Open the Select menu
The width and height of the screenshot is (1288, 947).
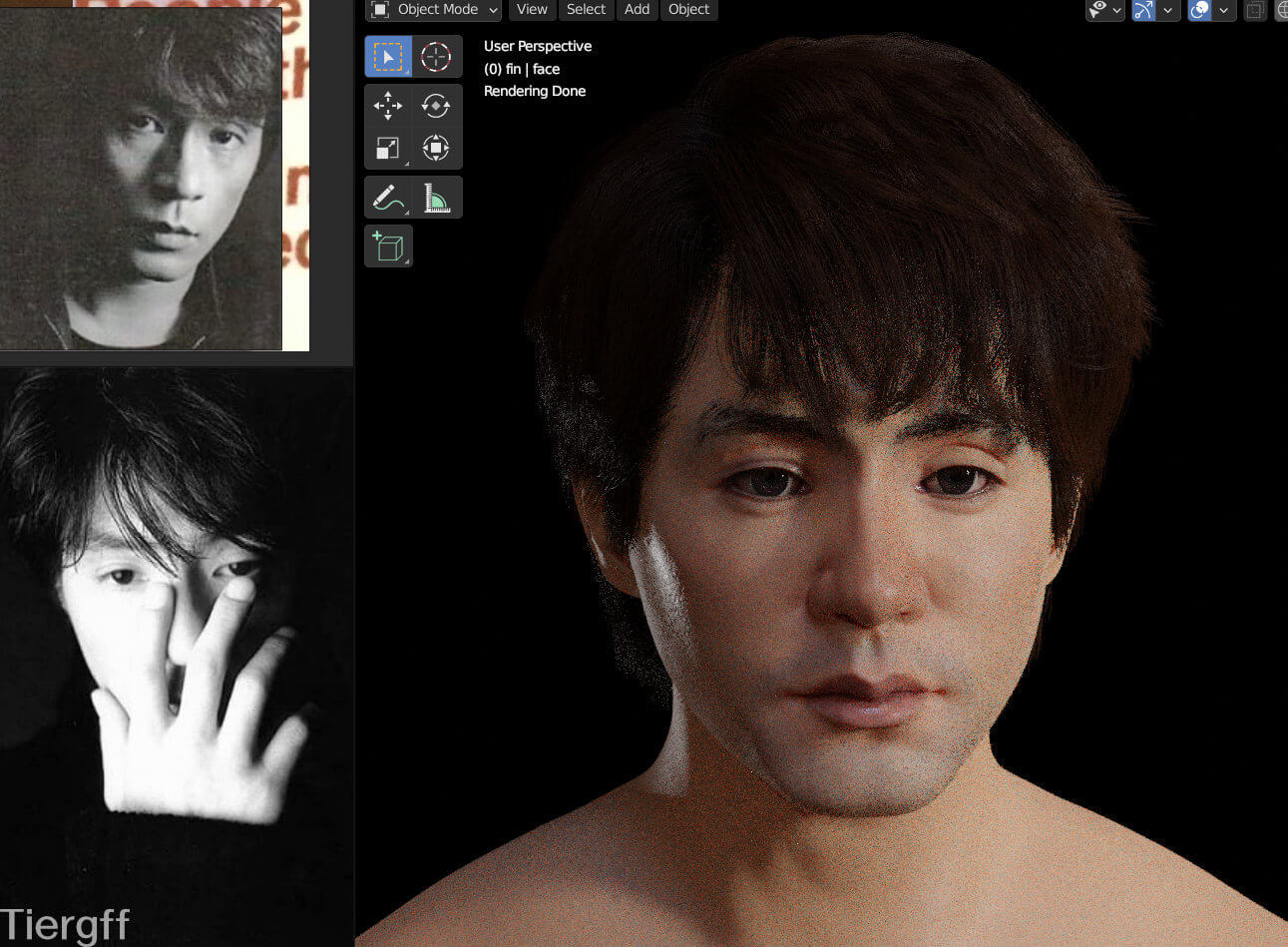point(586,10)
